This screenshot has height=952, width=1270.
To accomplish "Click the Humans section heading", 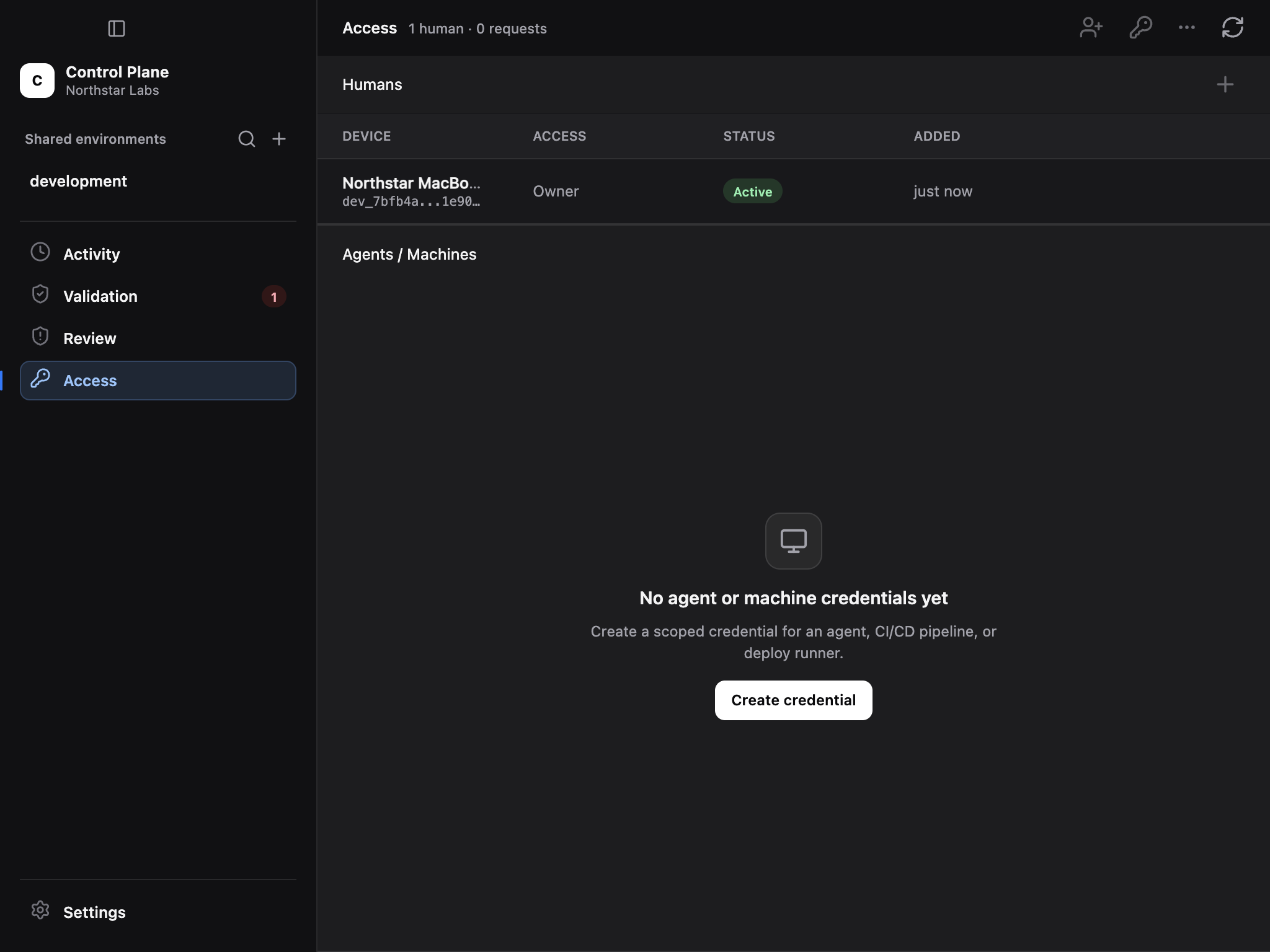I will point(372,84).
